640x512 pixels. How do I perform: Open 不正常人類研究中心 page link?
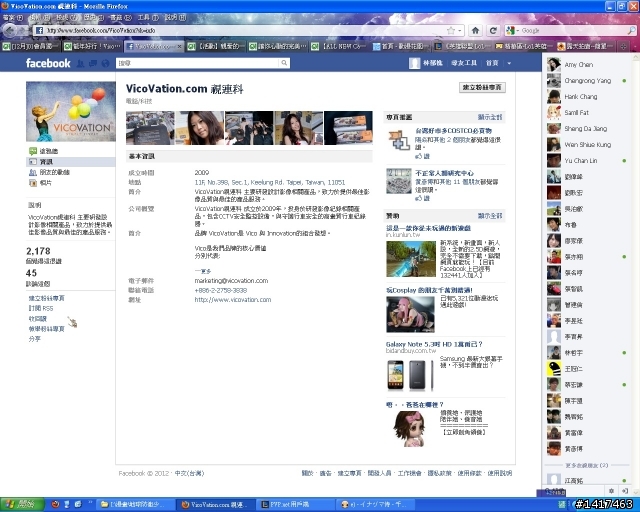pyautogui.click(x=444, y=173)
